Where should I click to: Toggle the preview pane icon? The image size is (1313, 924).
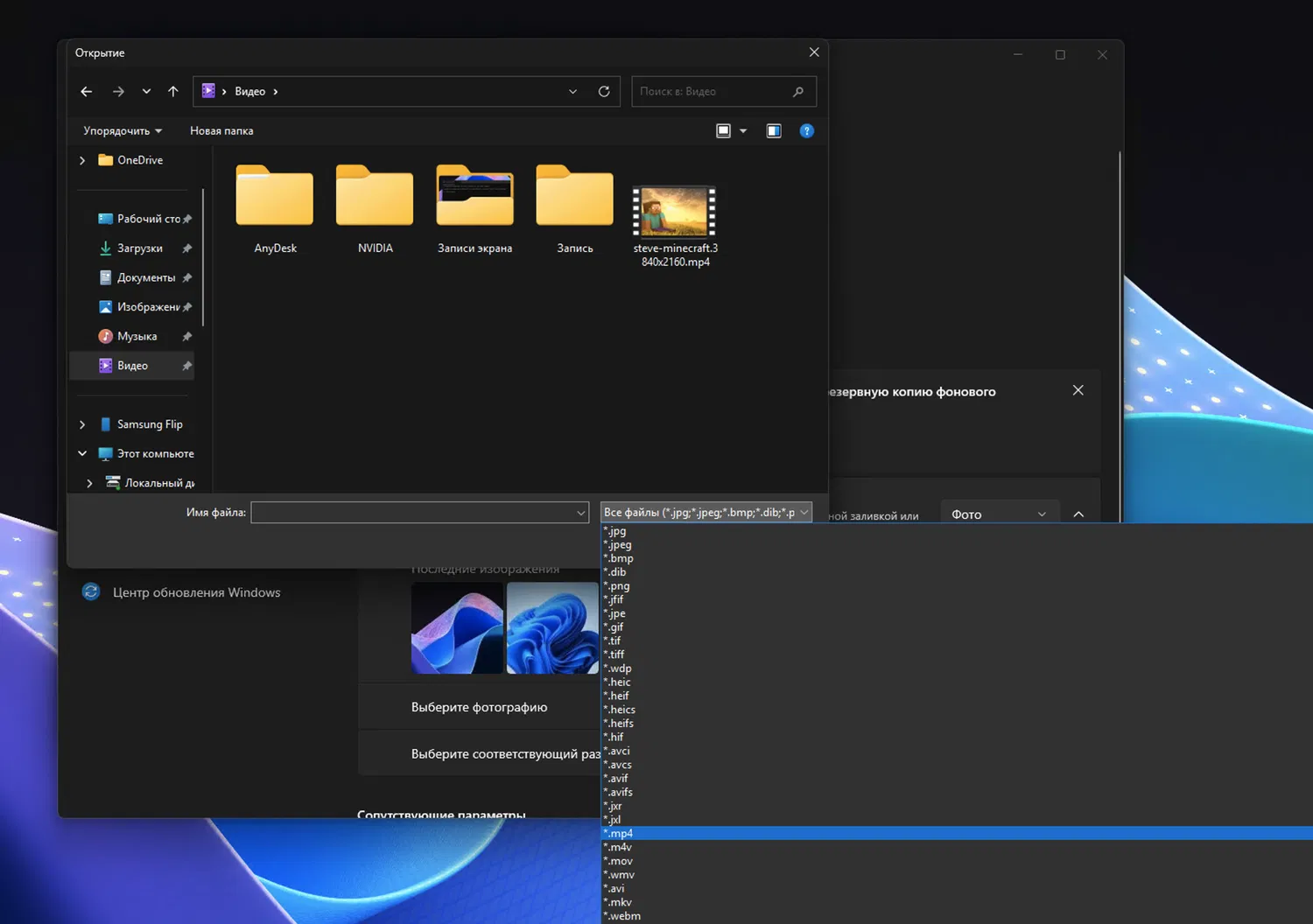(x=774, y=131)
